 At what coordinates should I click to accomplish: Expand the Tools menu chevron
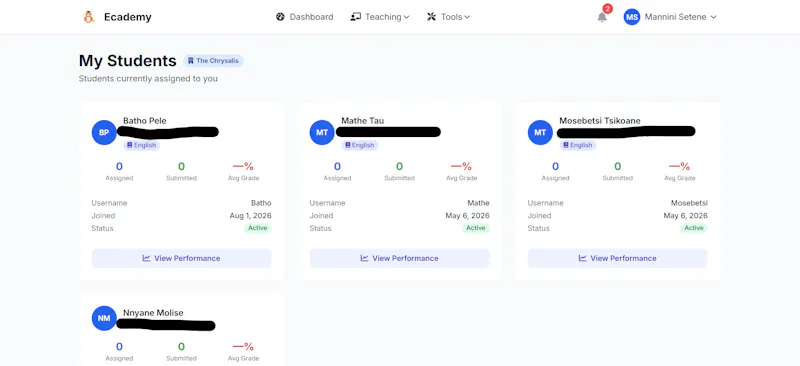467,17
